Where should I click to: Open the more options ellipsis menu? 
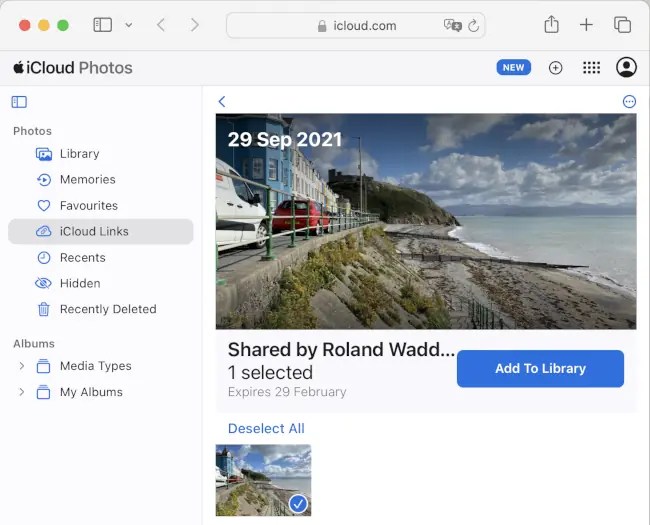click(629, 102)
